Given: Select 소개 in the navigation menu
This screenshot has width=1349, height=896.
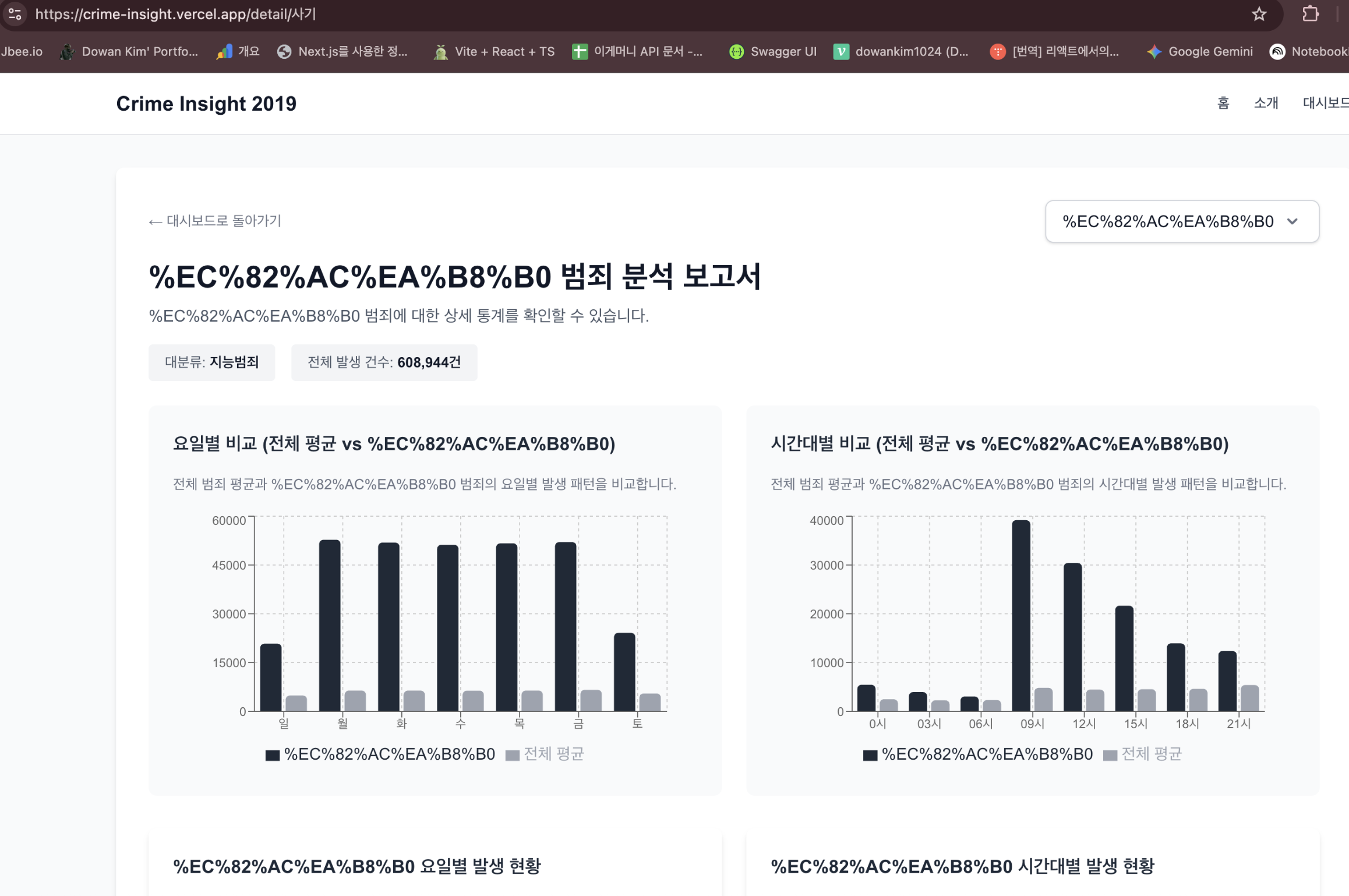Looking at the screenshot, I should (x=1266, y=103).
